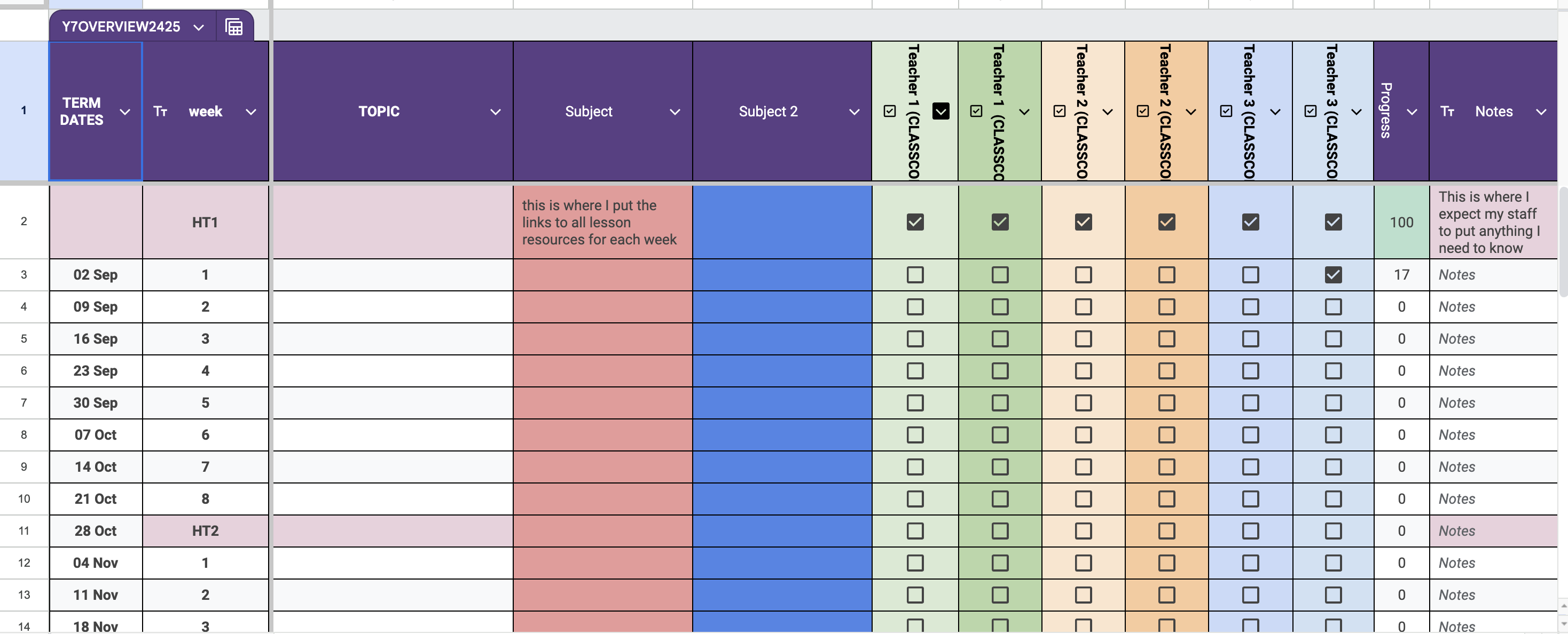1568x634 pixels.
Task: Click the table view icon beside Y7OVERVIEW2425
Action: 234,26
